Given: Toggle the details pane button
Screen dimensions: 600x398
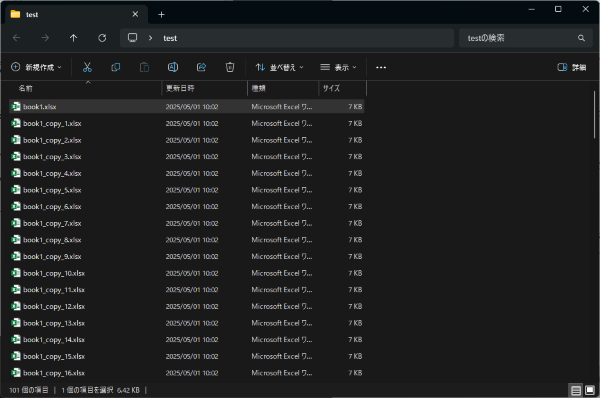Looking at the screenshot, I should 572,67.
